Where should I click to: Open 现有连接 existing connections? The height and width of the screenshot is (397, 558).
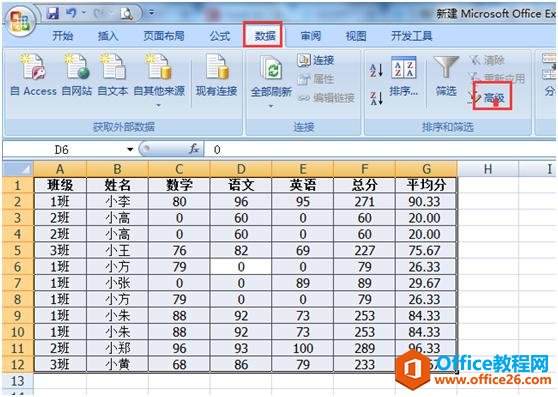(x=216, y=75)
